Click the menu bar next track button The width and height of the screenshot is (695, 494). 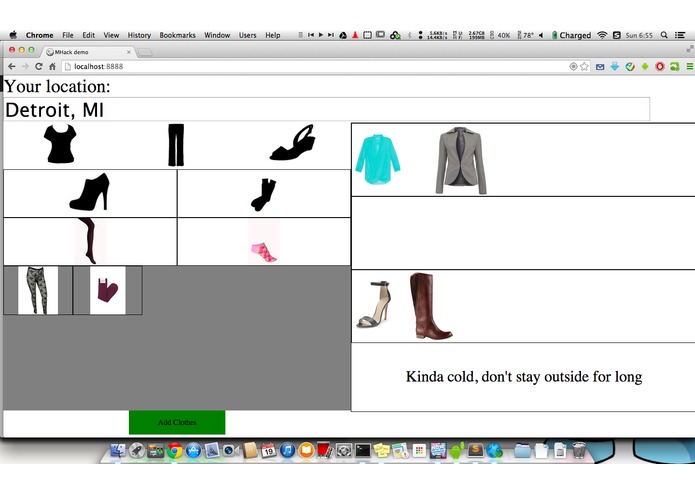(331, 35)
